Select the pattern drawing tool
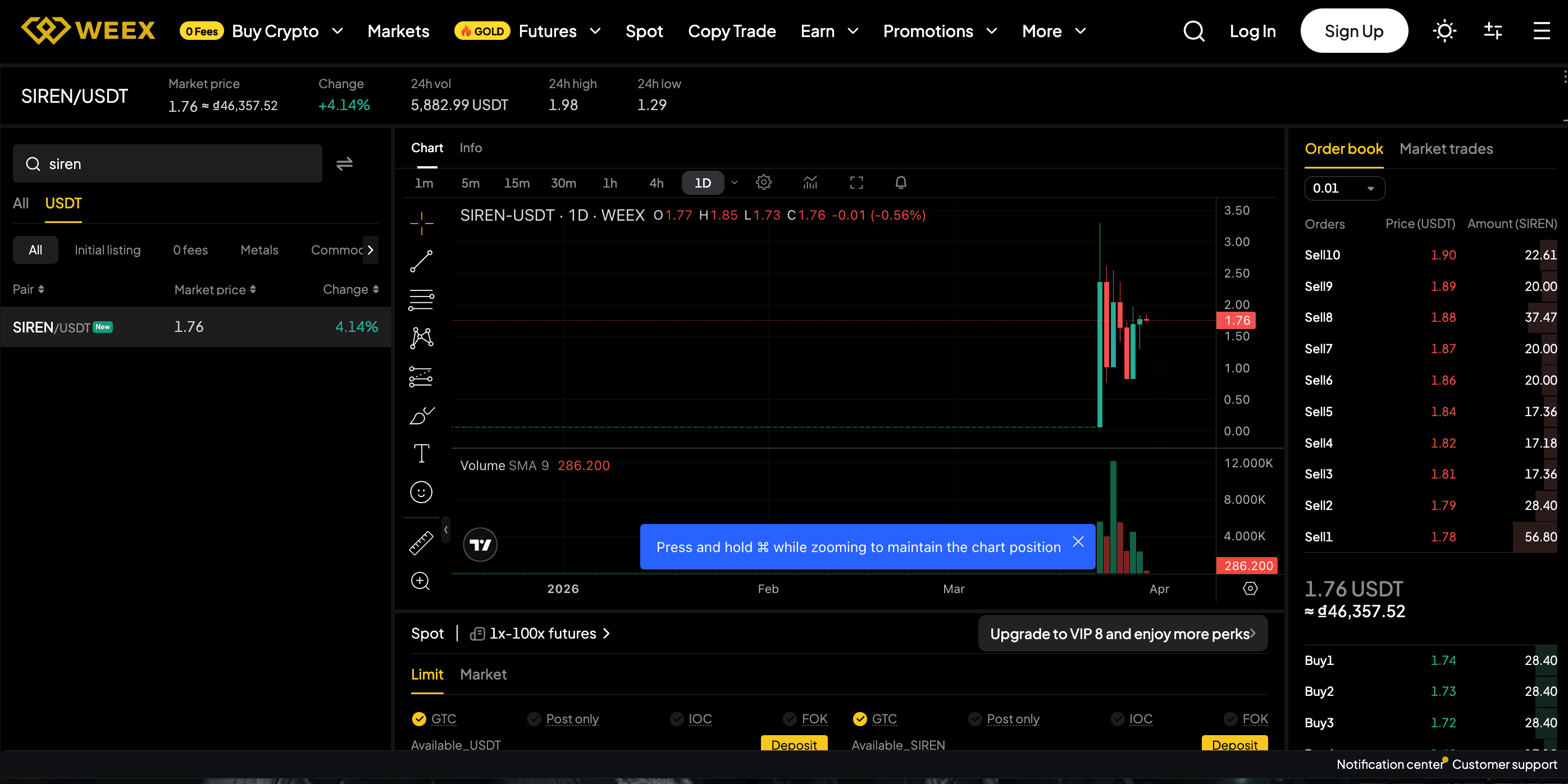The image size is (1568, 784). point(421,338)
